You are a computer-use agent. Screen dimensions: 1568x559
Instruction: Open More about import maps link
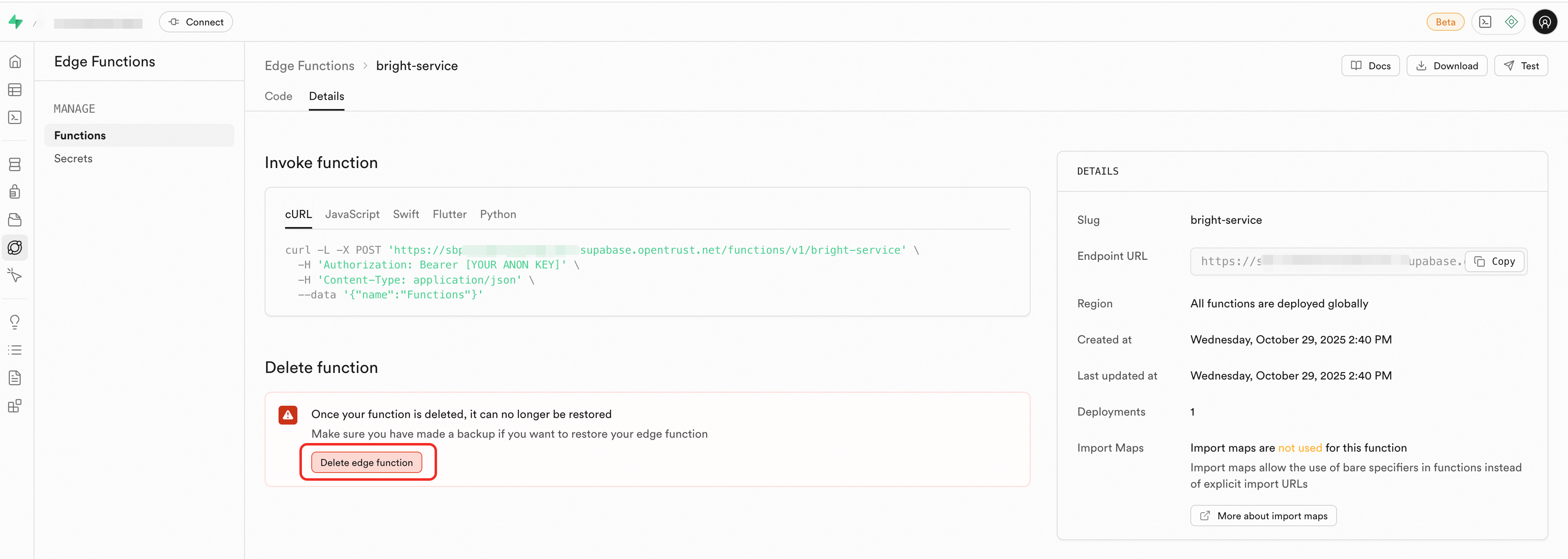1263,516
